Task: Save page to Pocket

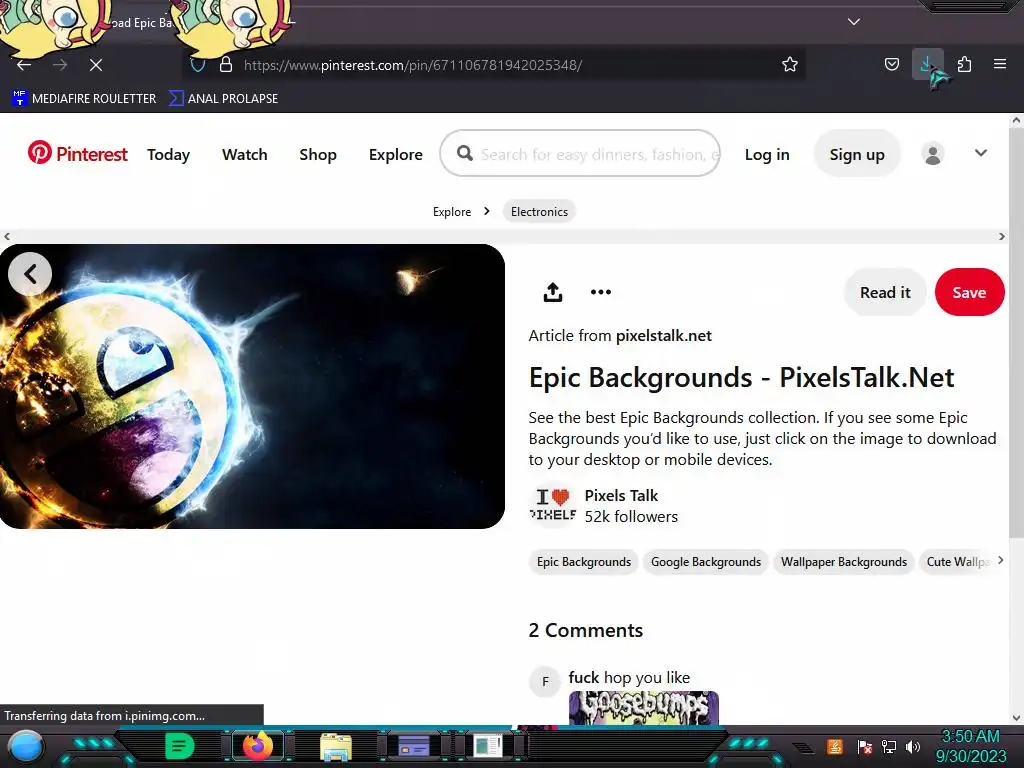Action: coord(891,64)
